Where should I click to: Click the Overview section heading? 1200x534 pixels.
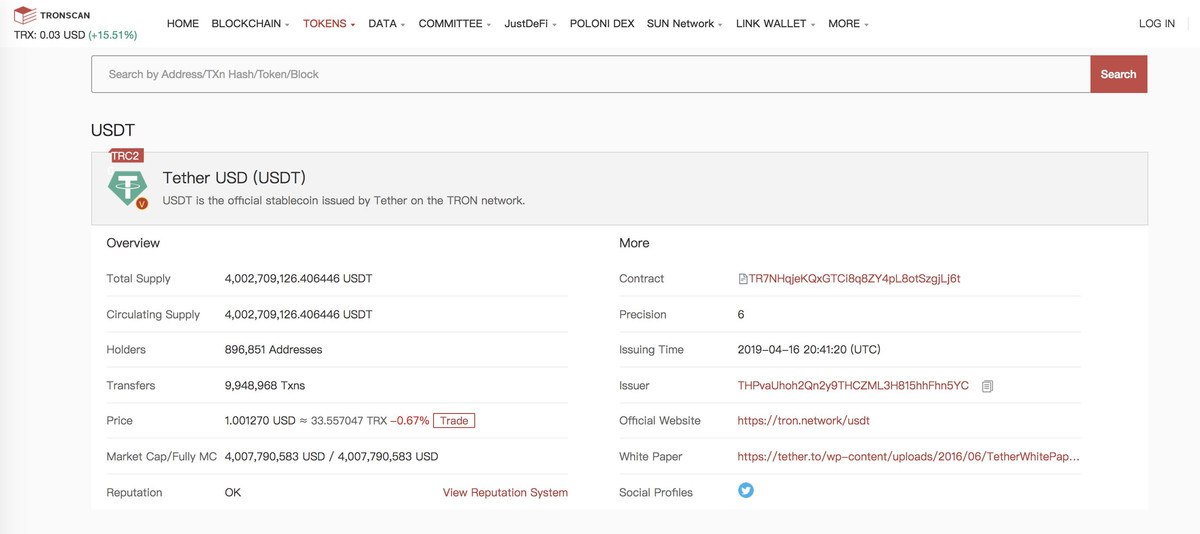click(133, 243)
